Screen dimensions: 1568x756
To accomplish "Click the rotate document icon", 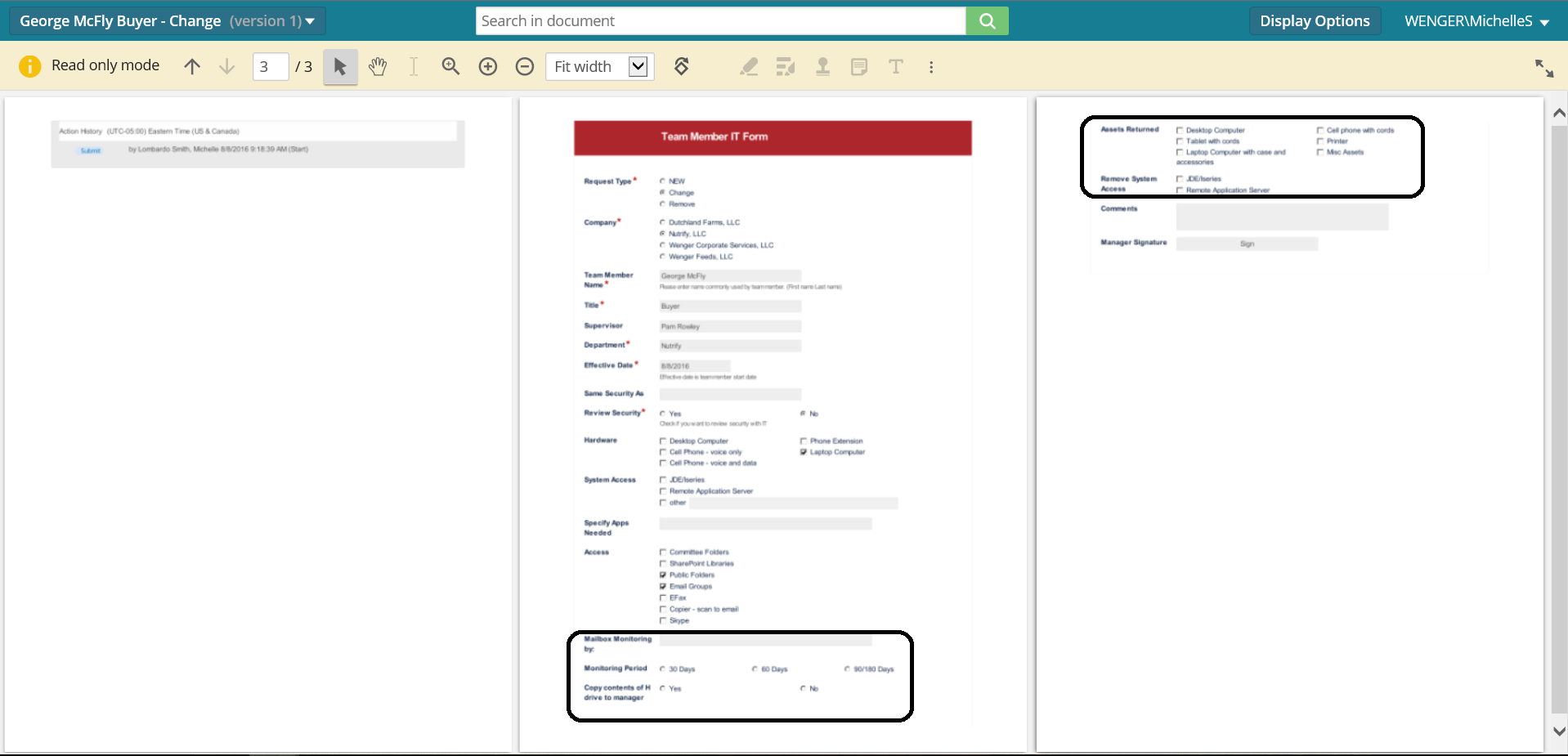I will pos(681,67).
